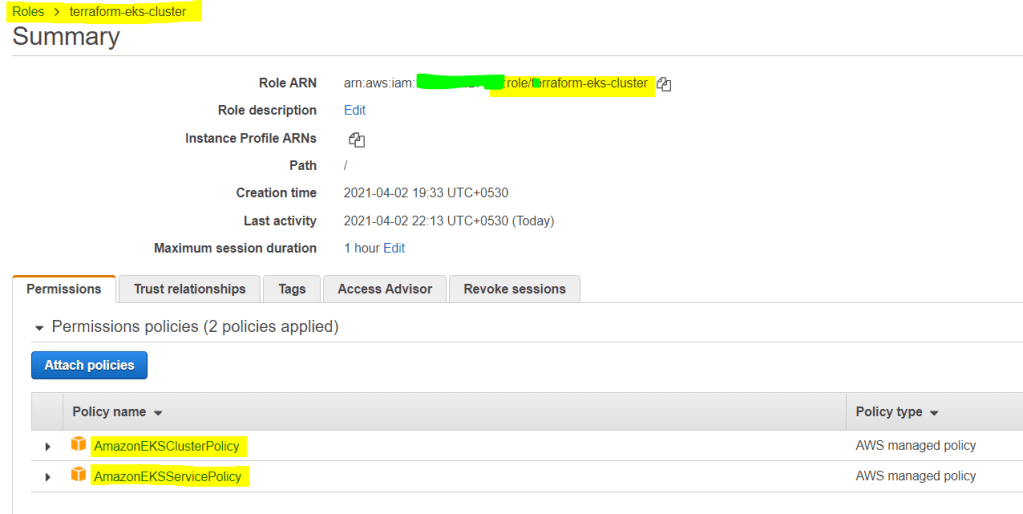Edit the Maximum session duration

coord(394,248)
